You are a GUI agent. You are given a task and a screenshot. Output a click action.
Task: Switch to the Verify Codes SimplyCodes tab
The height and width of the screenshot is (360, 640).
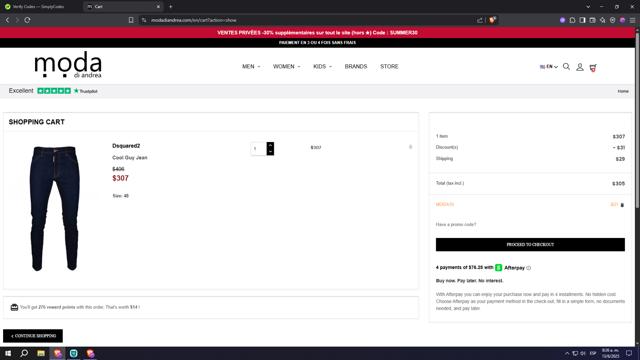tap(41, 7)
